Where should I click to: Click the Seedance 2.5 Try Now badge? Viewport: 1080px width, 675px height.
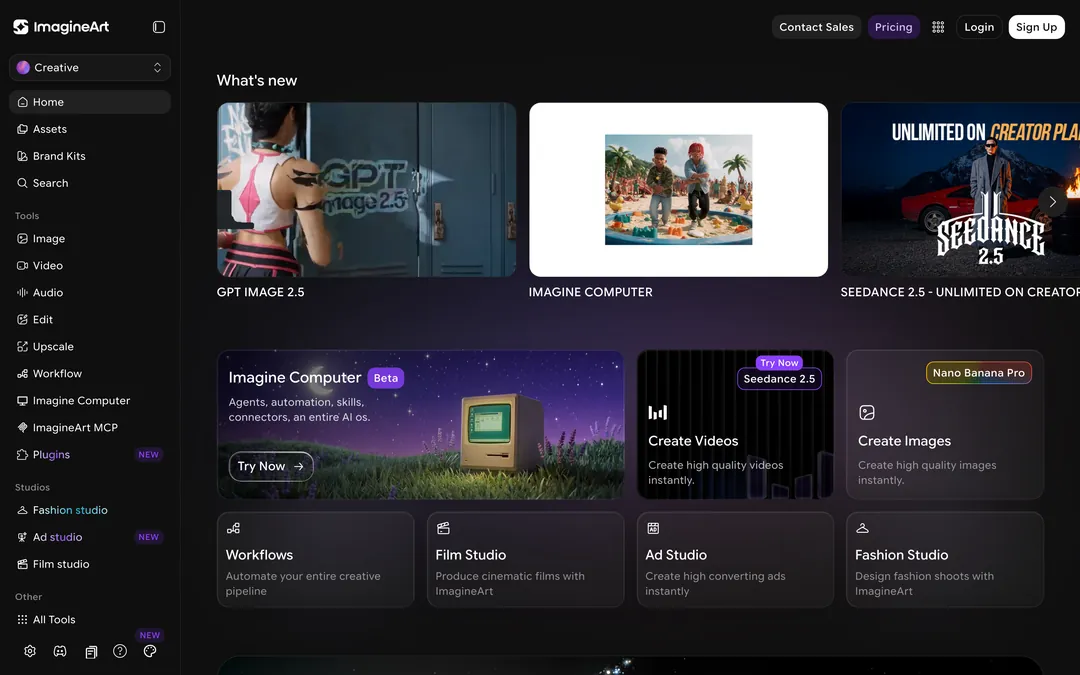click(x=779, y=373)
